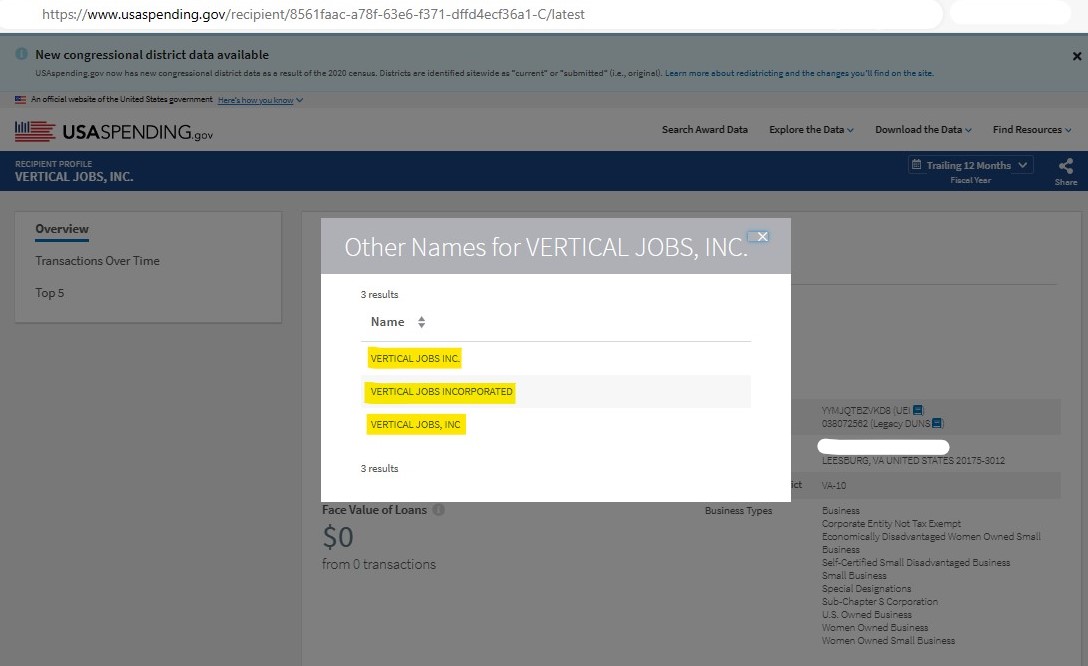Jump to the Top 5 section
The width and height of the screenshot is (1088, 666).
click(x=49, y=293)
